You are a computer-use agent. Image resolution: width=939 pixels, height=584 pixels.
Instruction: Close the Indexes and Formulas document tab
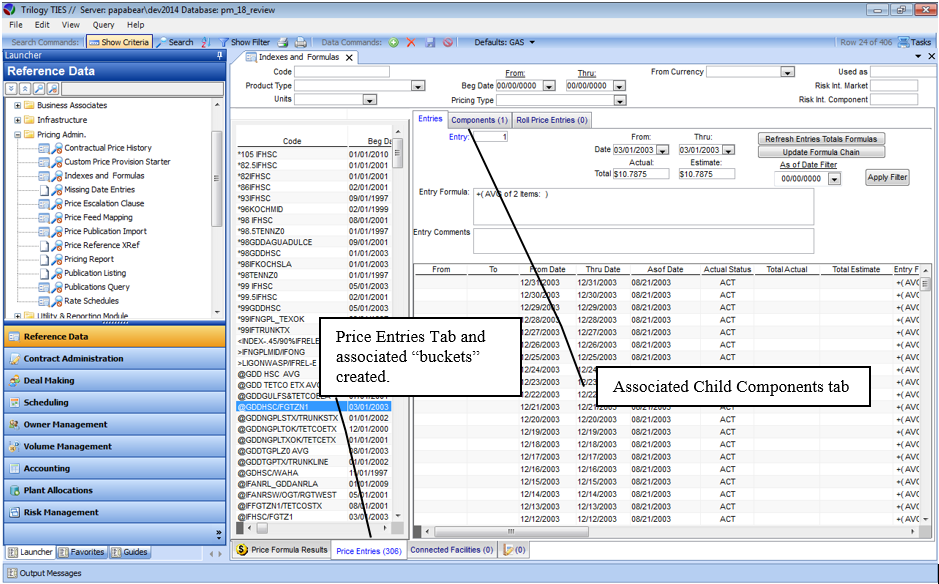point(349,58)
